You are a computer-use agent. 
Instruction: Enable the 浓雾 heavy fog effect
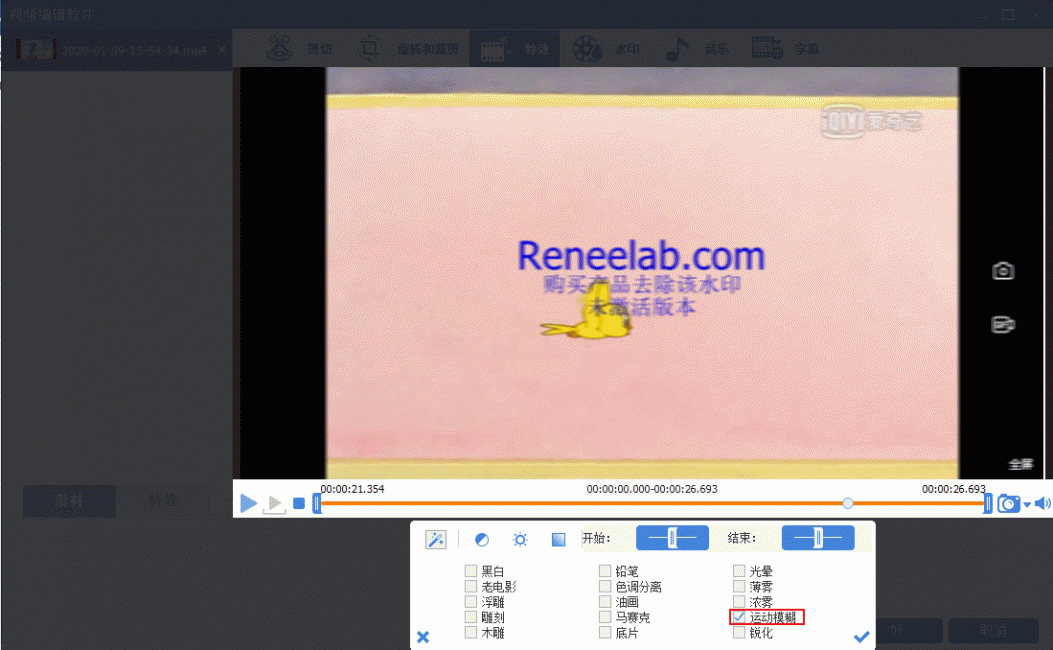[x=739, y=602]
